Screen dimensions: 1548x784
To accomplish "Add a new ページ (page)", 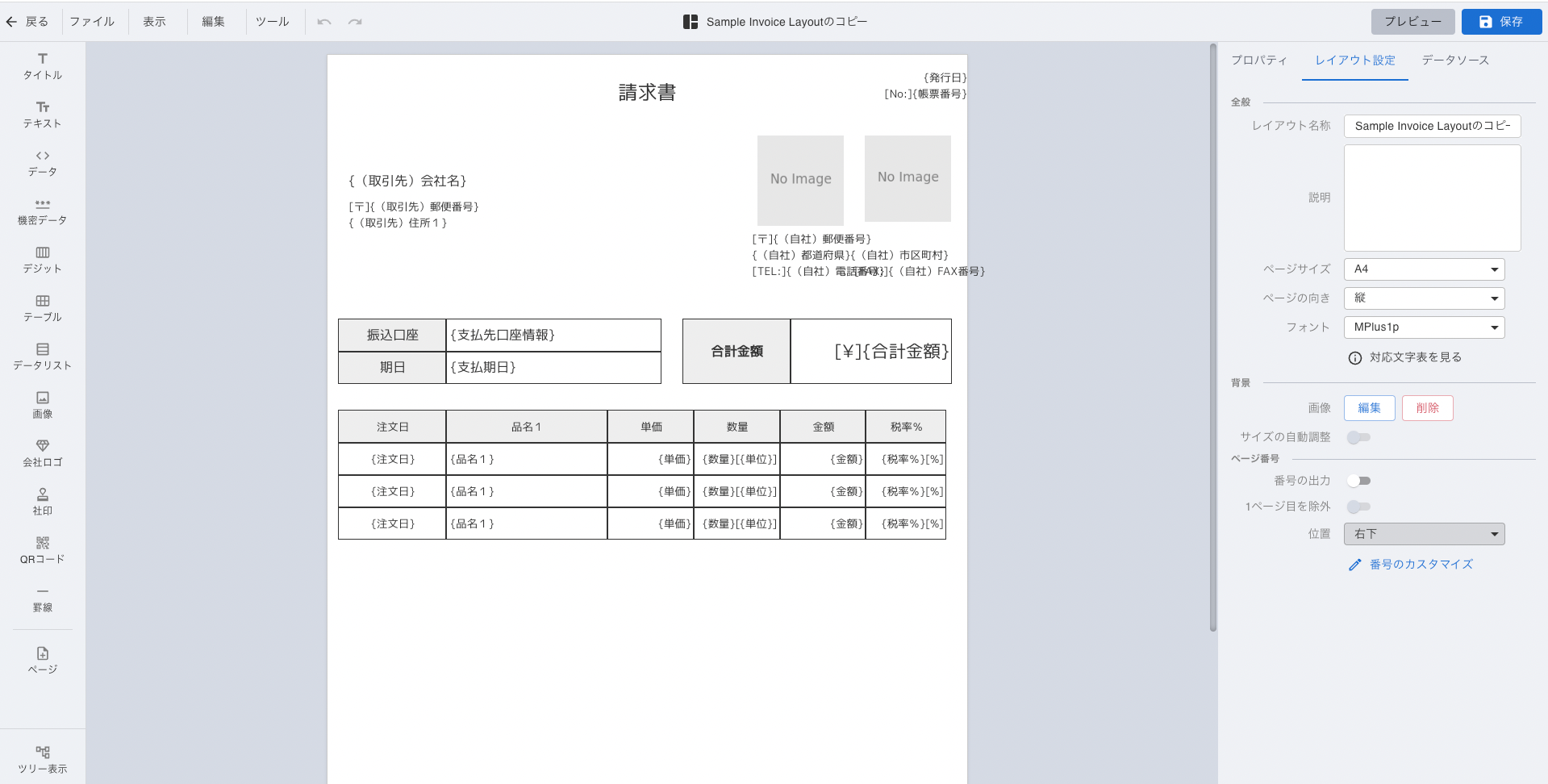I will 43,660.
